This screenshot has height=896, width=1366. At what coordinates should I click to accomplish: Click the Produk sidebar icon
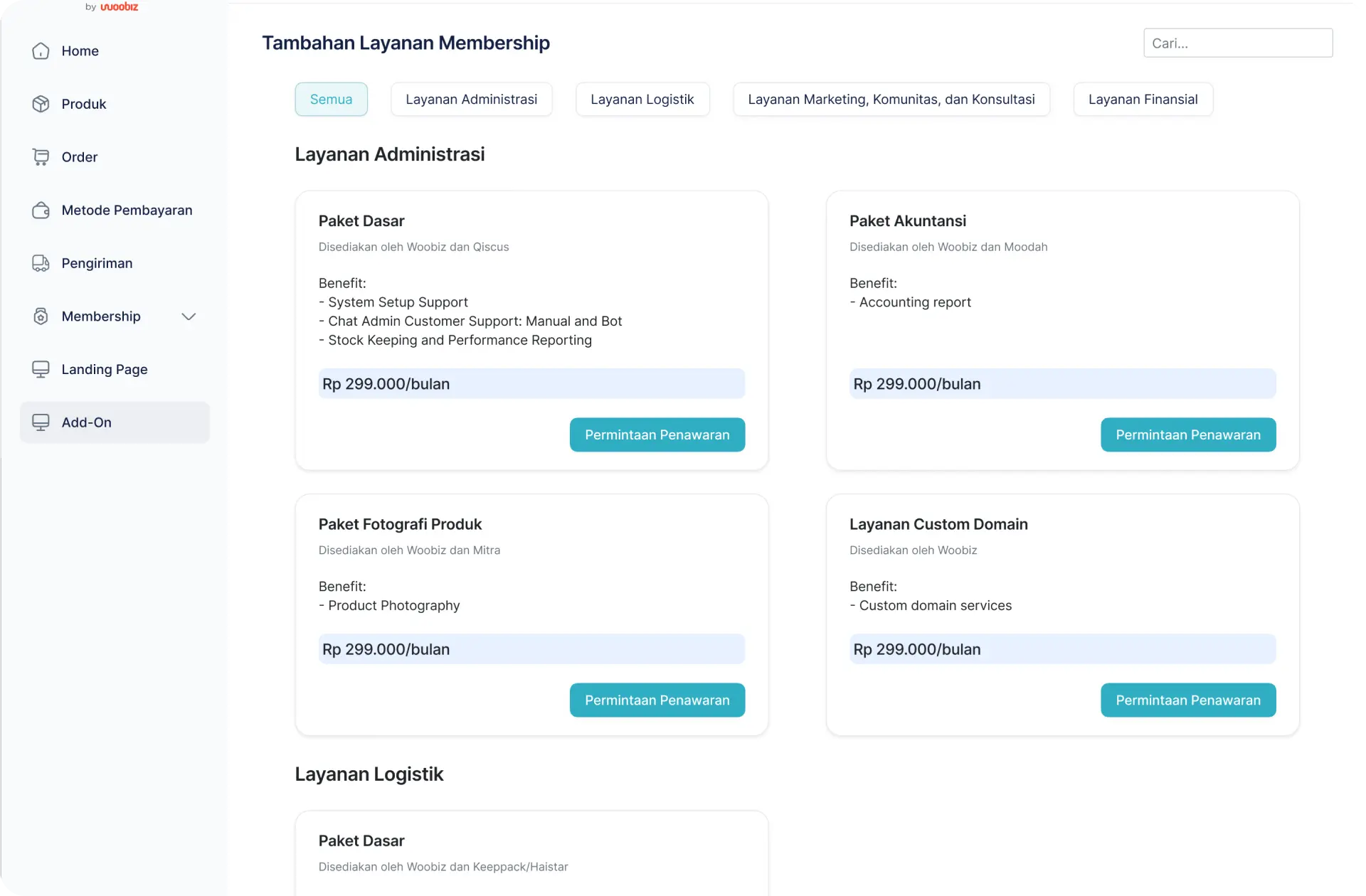(x=40, y=104)
